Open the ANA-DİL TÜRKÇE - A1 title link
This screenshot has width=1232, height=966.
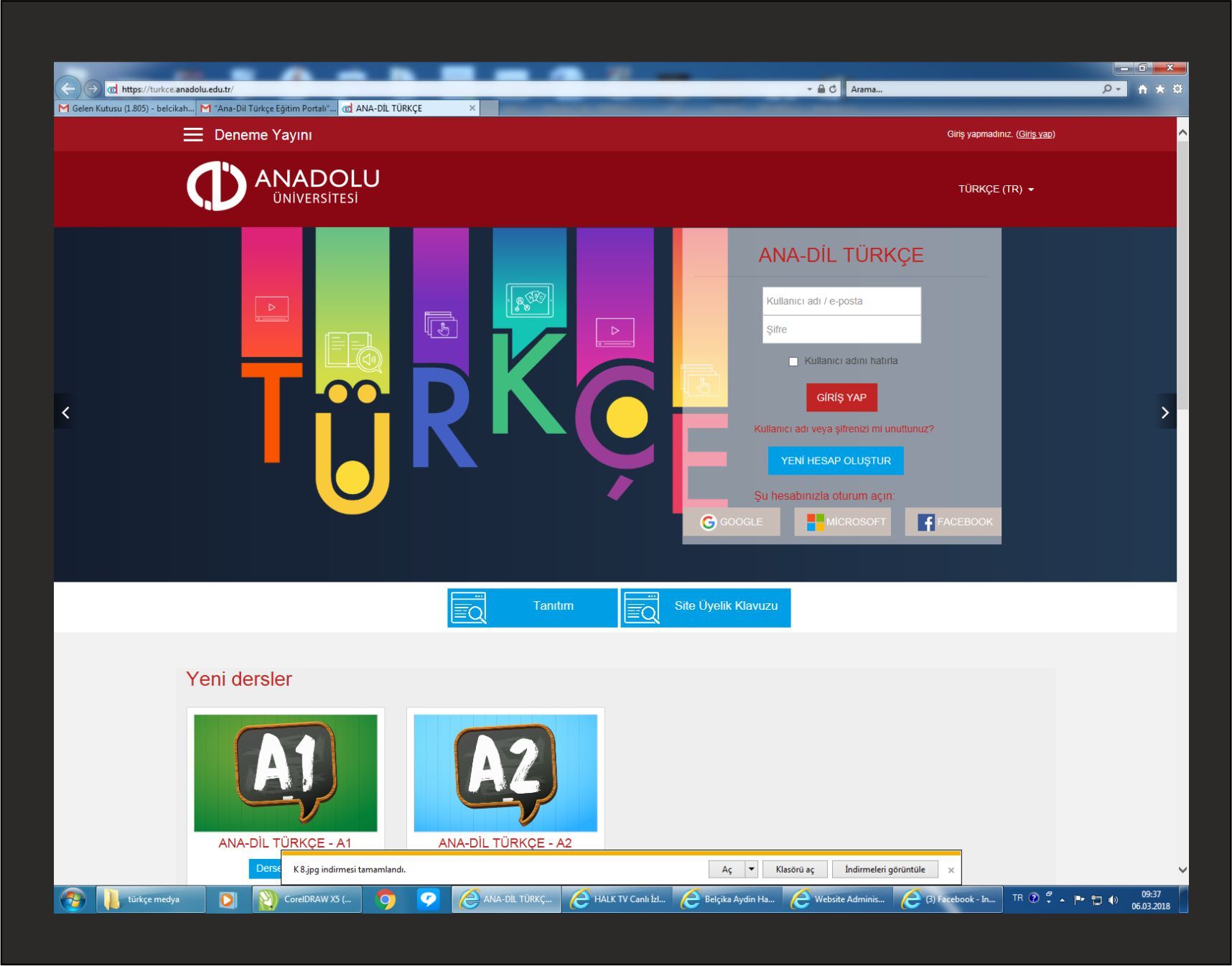pos(285,843)
